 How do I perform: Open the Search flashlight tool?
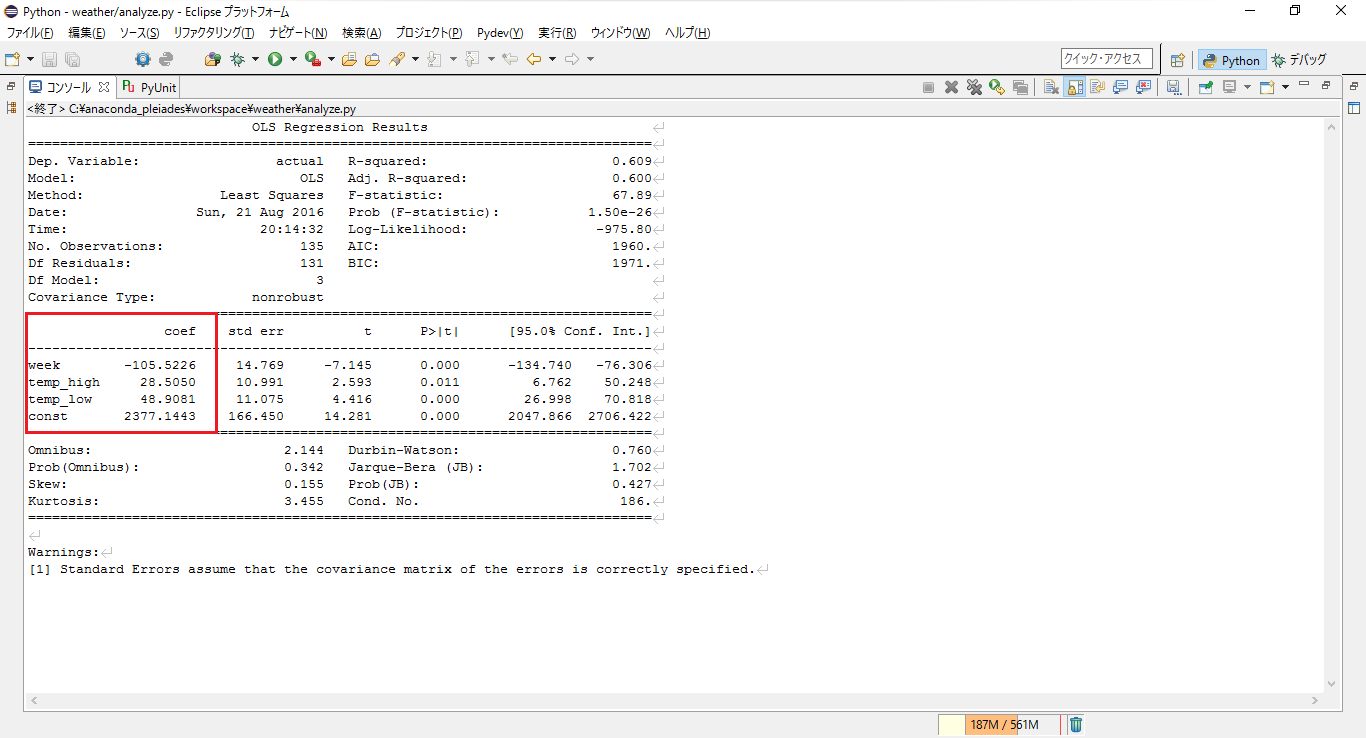[400, 58]
